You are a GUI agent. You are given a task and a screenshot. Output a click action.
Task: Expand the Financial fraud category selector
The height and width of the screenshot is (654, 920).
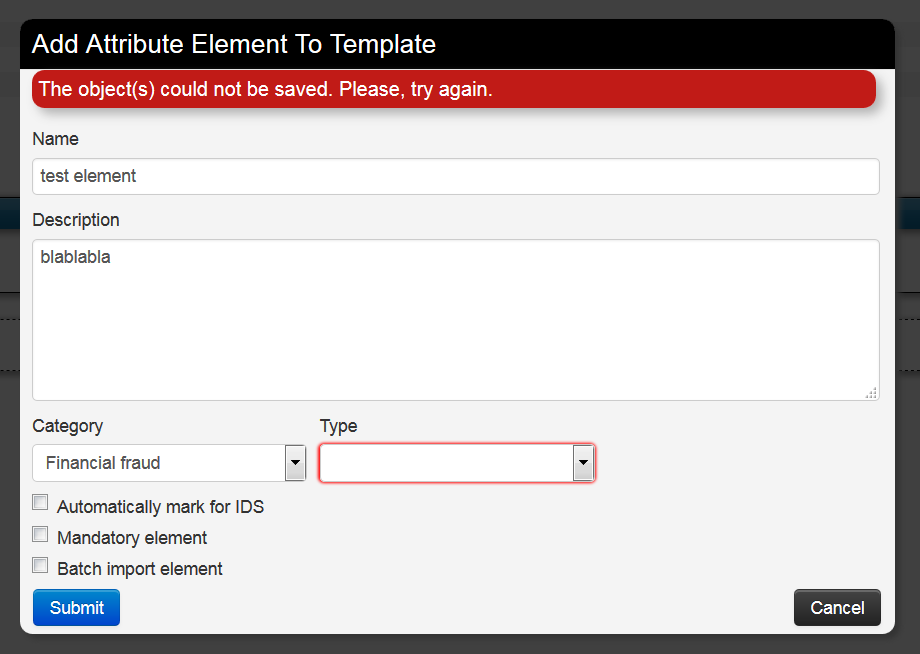[x=295, y=463]
